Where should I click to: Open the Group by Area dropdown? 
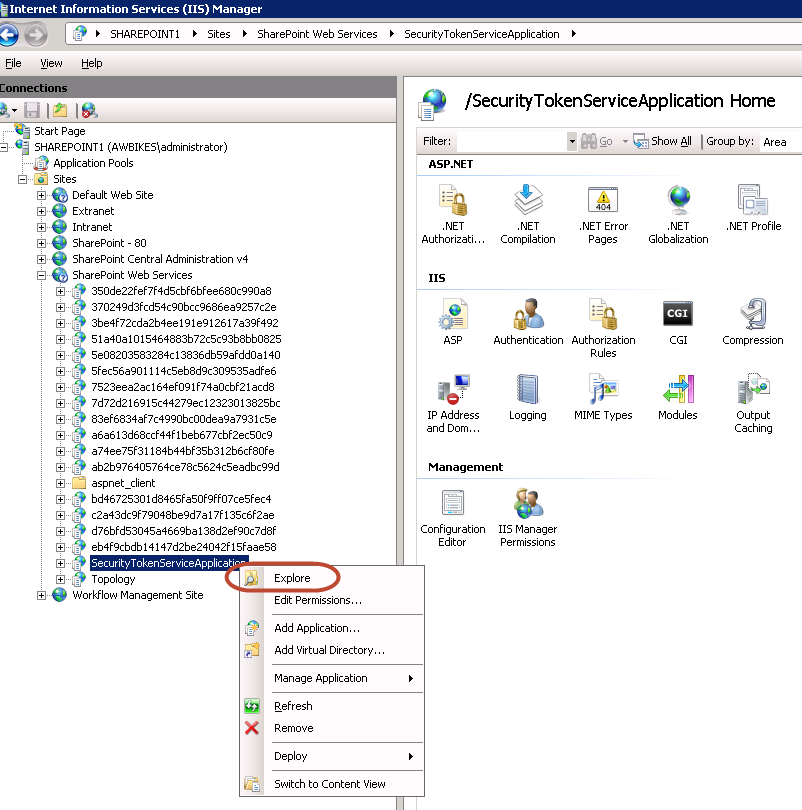point(780,142)
